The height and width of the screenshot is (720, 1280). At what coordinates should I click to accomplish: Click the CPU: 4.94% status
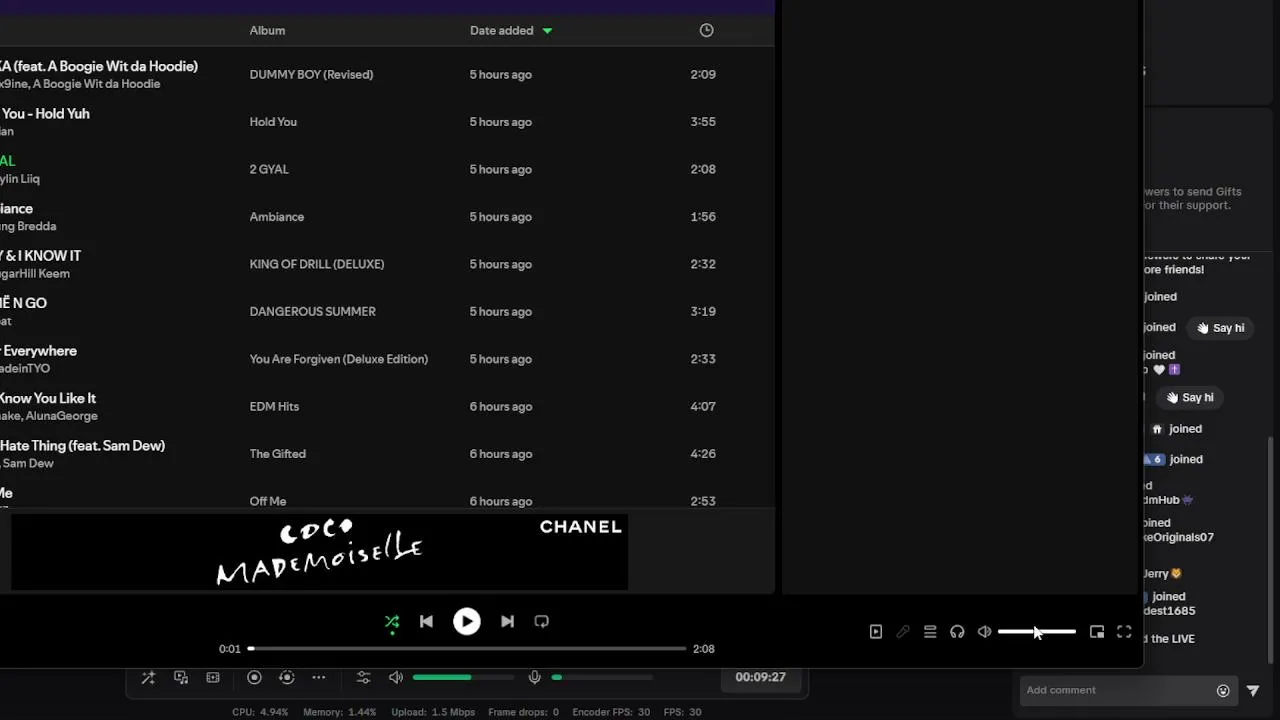click(260, 712)
